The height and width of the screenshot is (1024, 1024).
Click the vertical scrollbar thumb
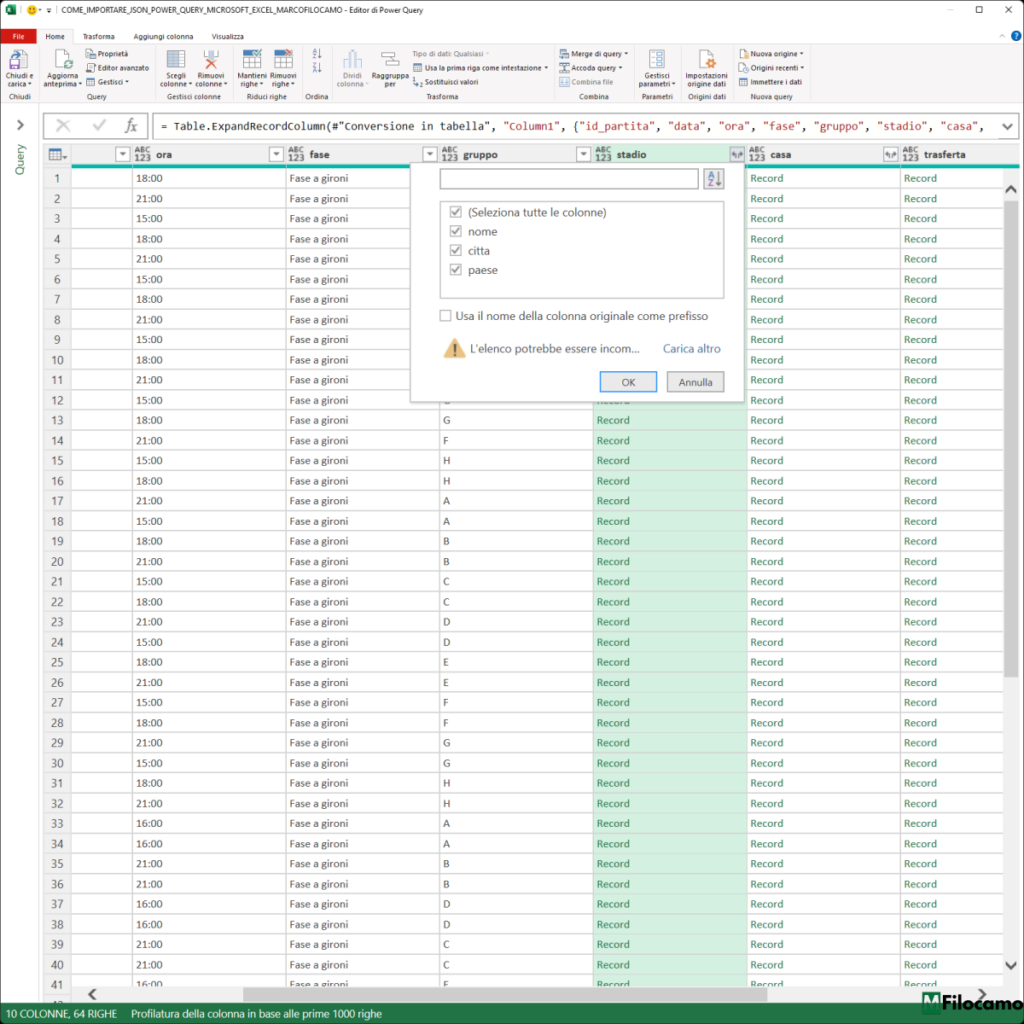pos(1010,438)
